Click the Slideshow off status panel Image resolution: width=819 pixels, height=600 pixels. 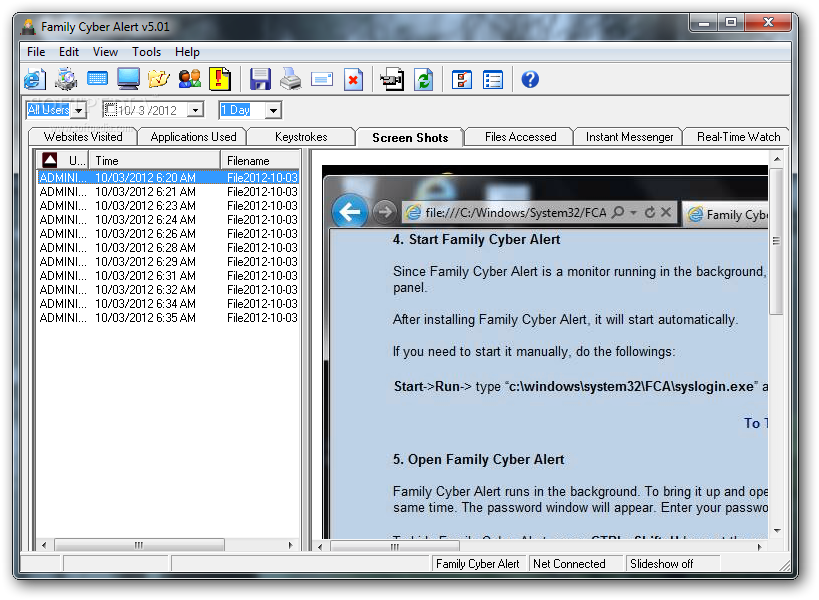point(673,564)
